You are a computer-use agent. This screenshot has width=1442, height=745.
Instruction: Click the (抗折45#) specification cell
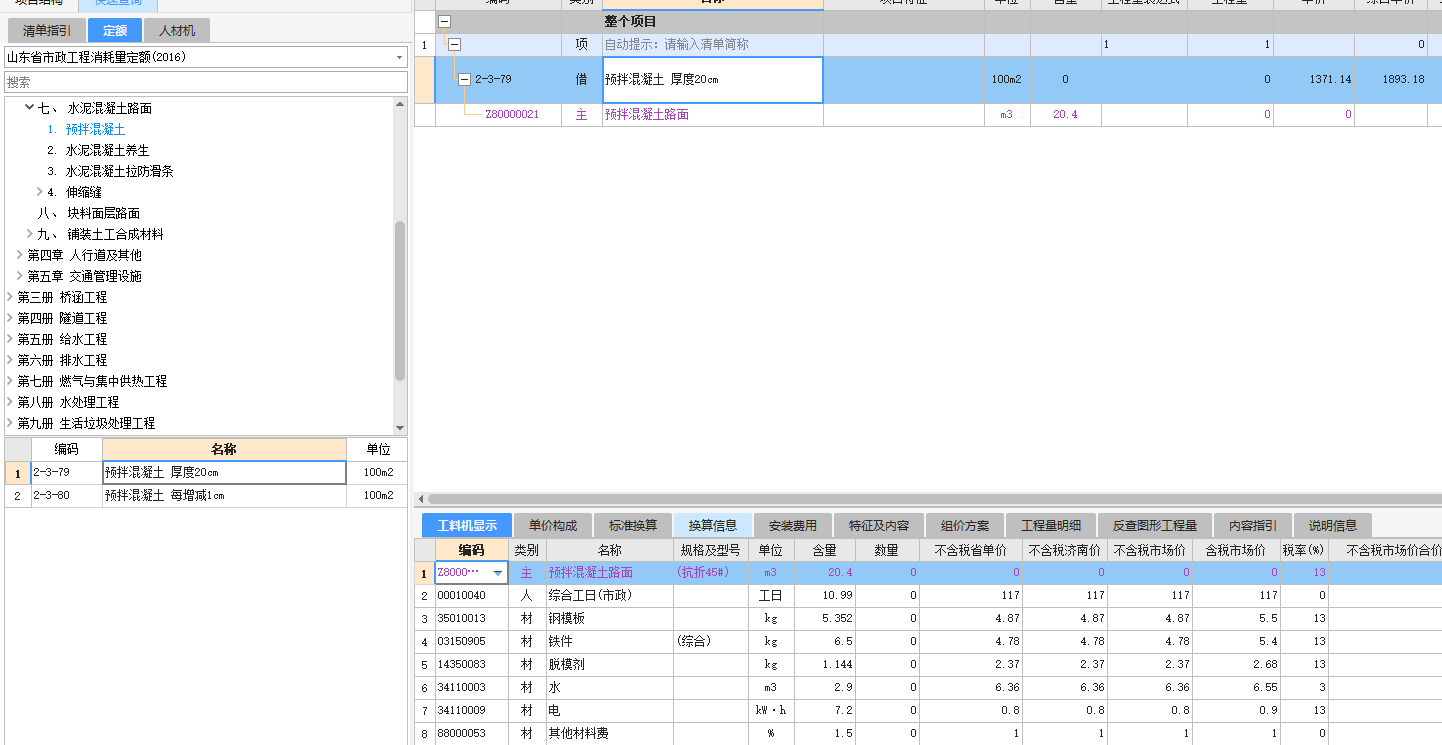tap(710, 573)
